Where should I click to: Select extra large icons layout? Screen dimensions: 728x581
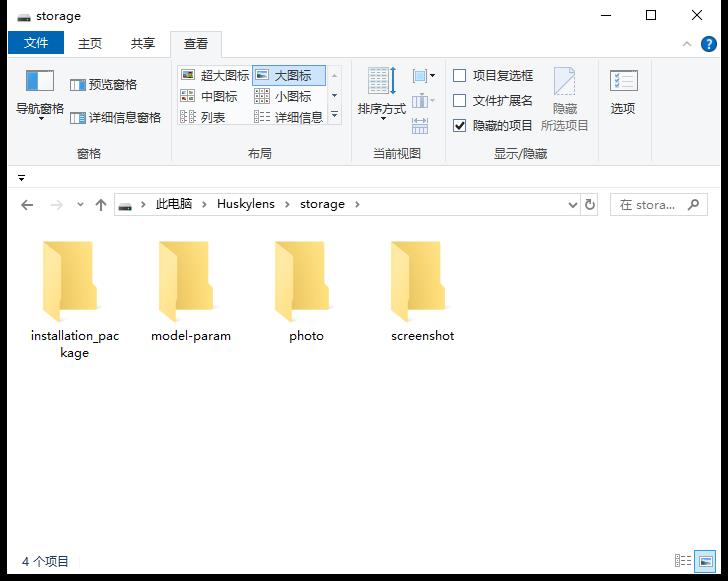(x=214, y=75)
